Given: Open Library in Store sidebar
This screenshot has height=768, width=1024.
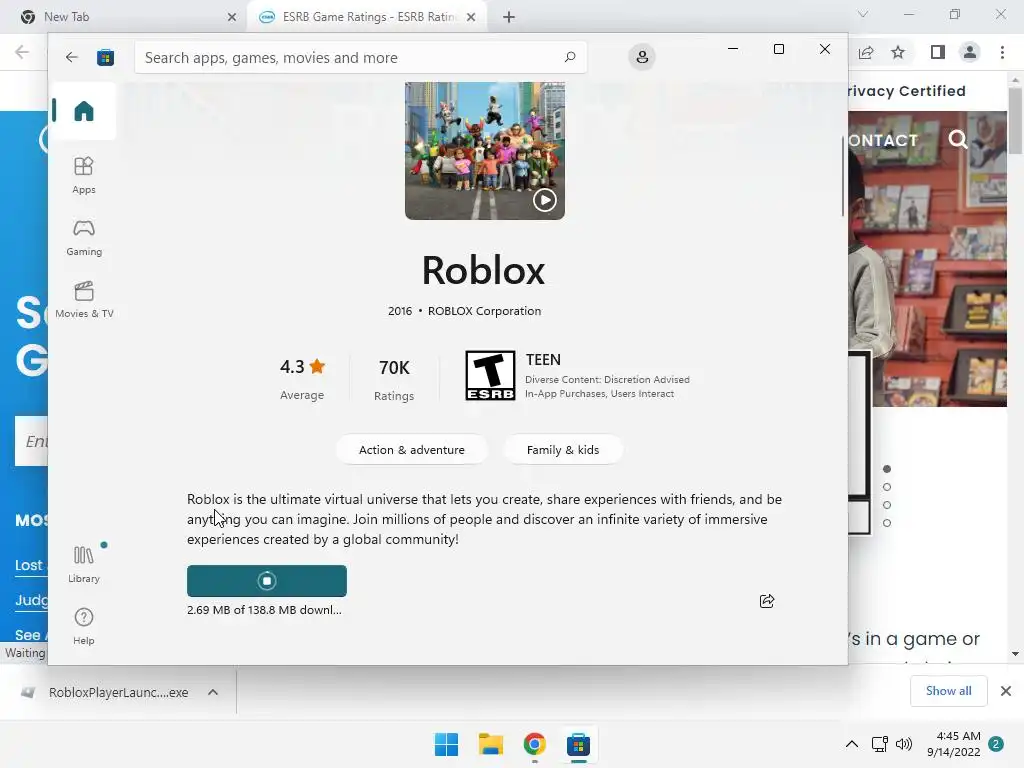Looking at the screenshot, I should (84, 564).
